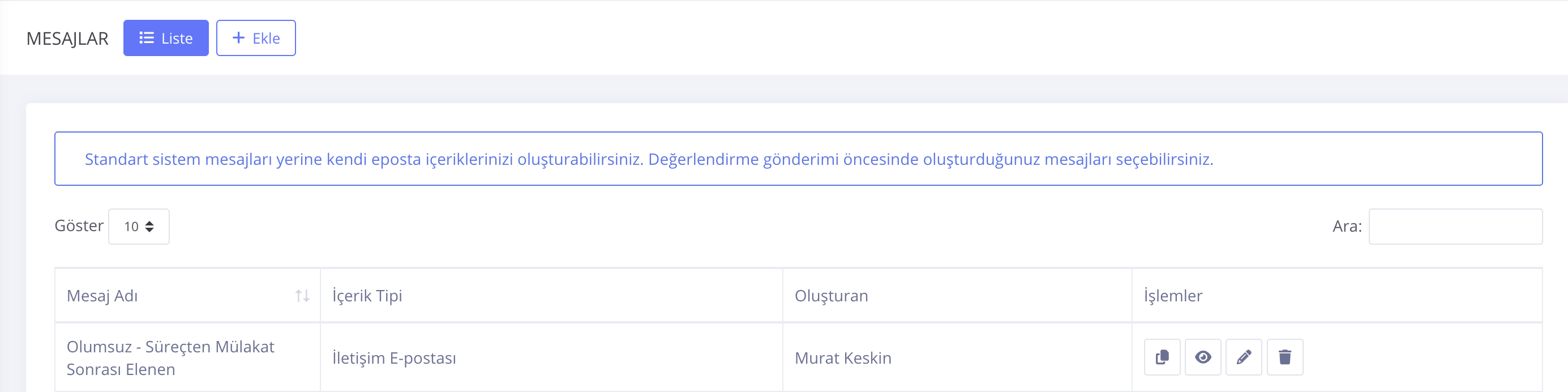
Task: Delete the message using the trash icon
Action: (x=1284, y=357)
